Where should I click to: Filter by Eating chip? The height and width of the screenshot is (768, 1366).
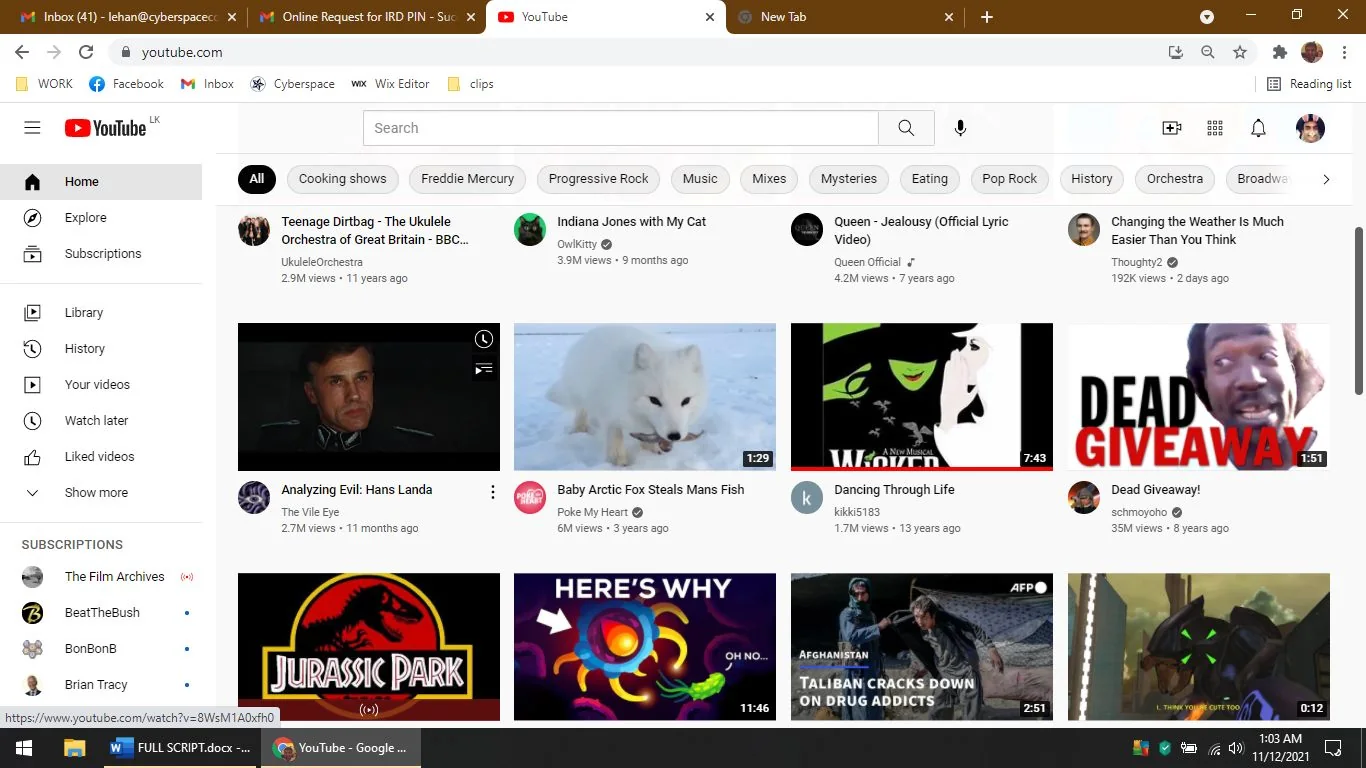click(x=930, y=179)
